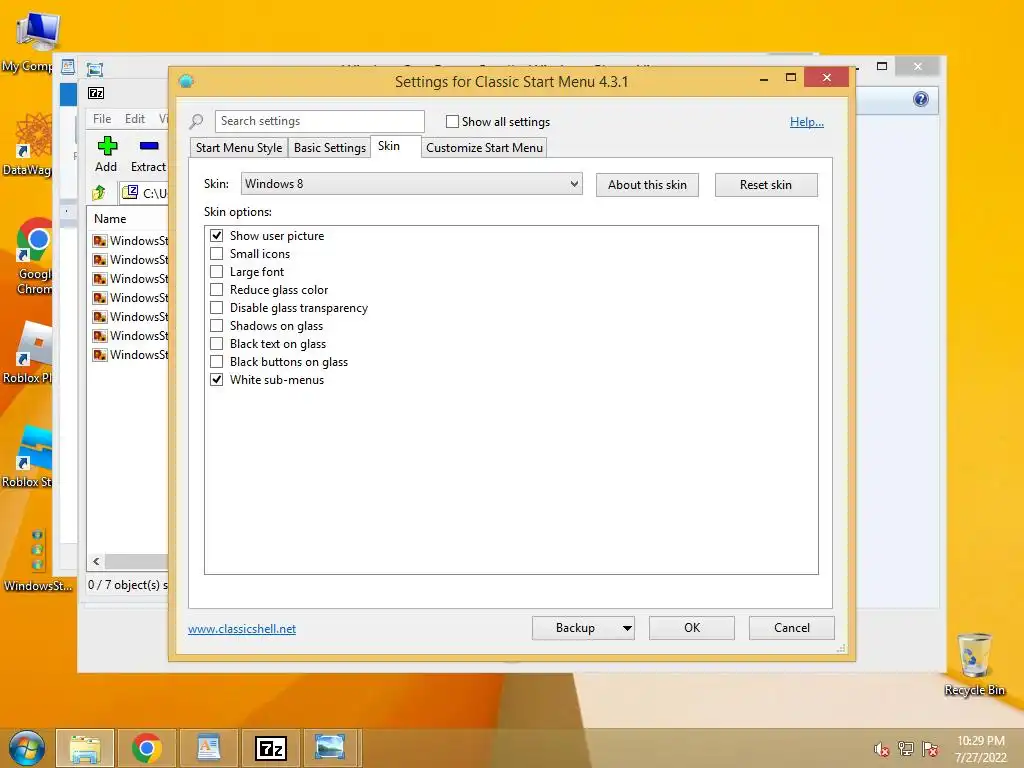Screen dimensions: 1024x768
Task: Click the muted speaker tray icon
Action: point(882,749)
